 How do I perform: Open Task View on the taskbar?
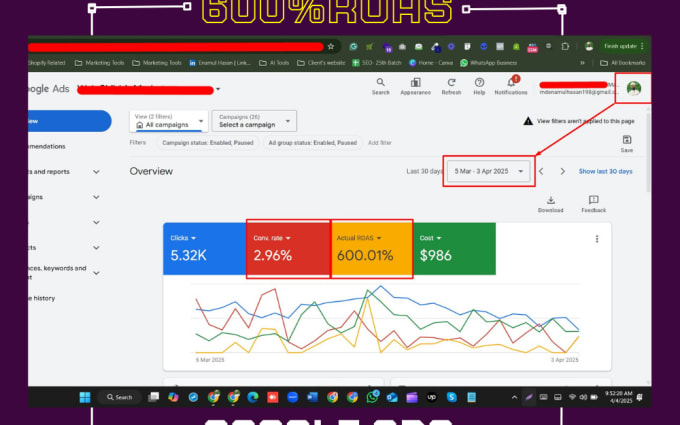click(x=153, y=397)
